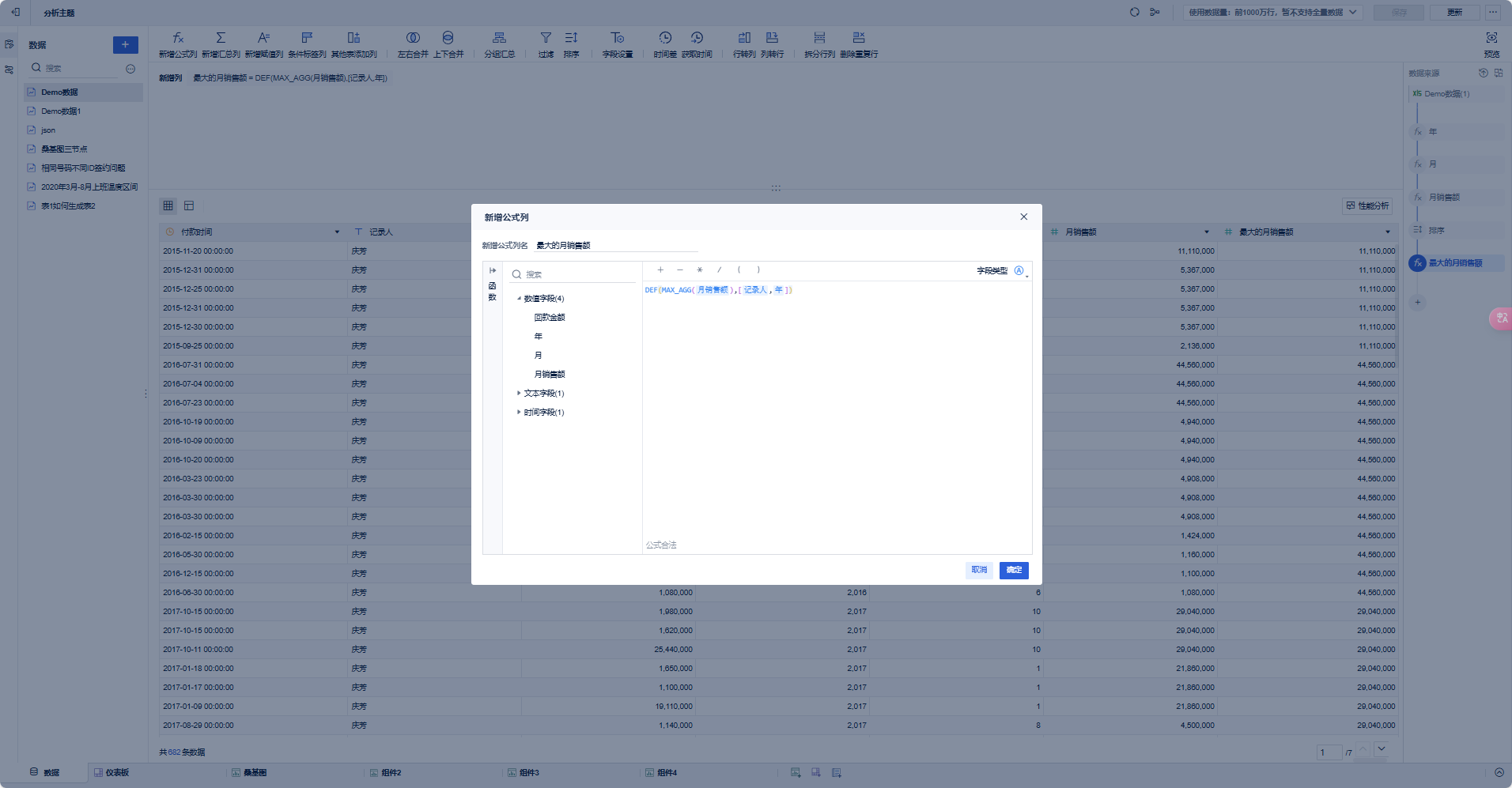Click the 新增公式列 fx toolbar icon

(178, 38)
